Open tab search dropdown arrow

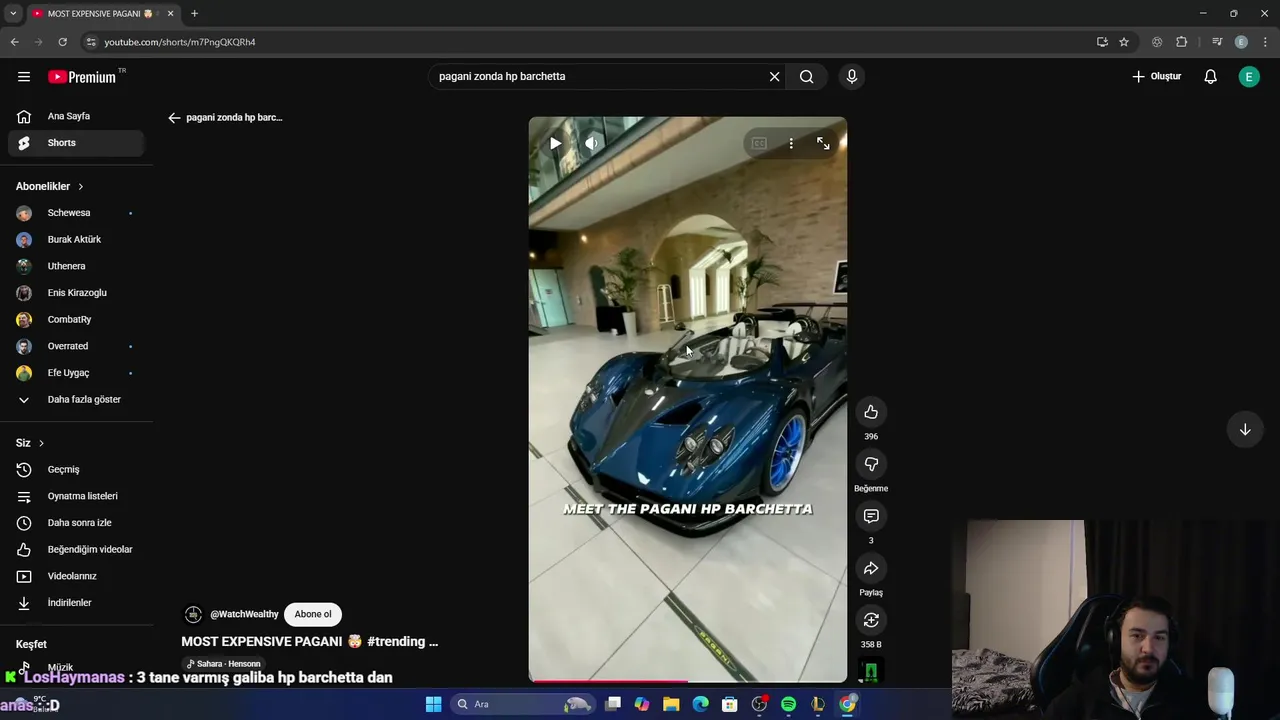[13, 13]
